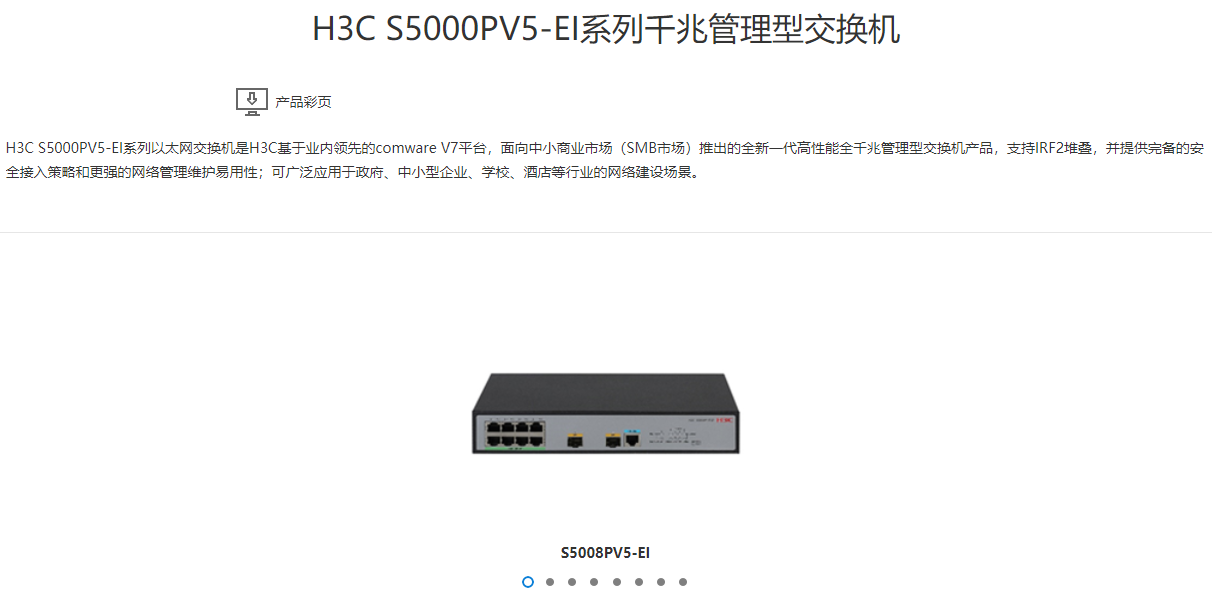Jump to the fourth carousel dot
Image resolution: width=1212 pixels, height=595 pixels.
594,582
